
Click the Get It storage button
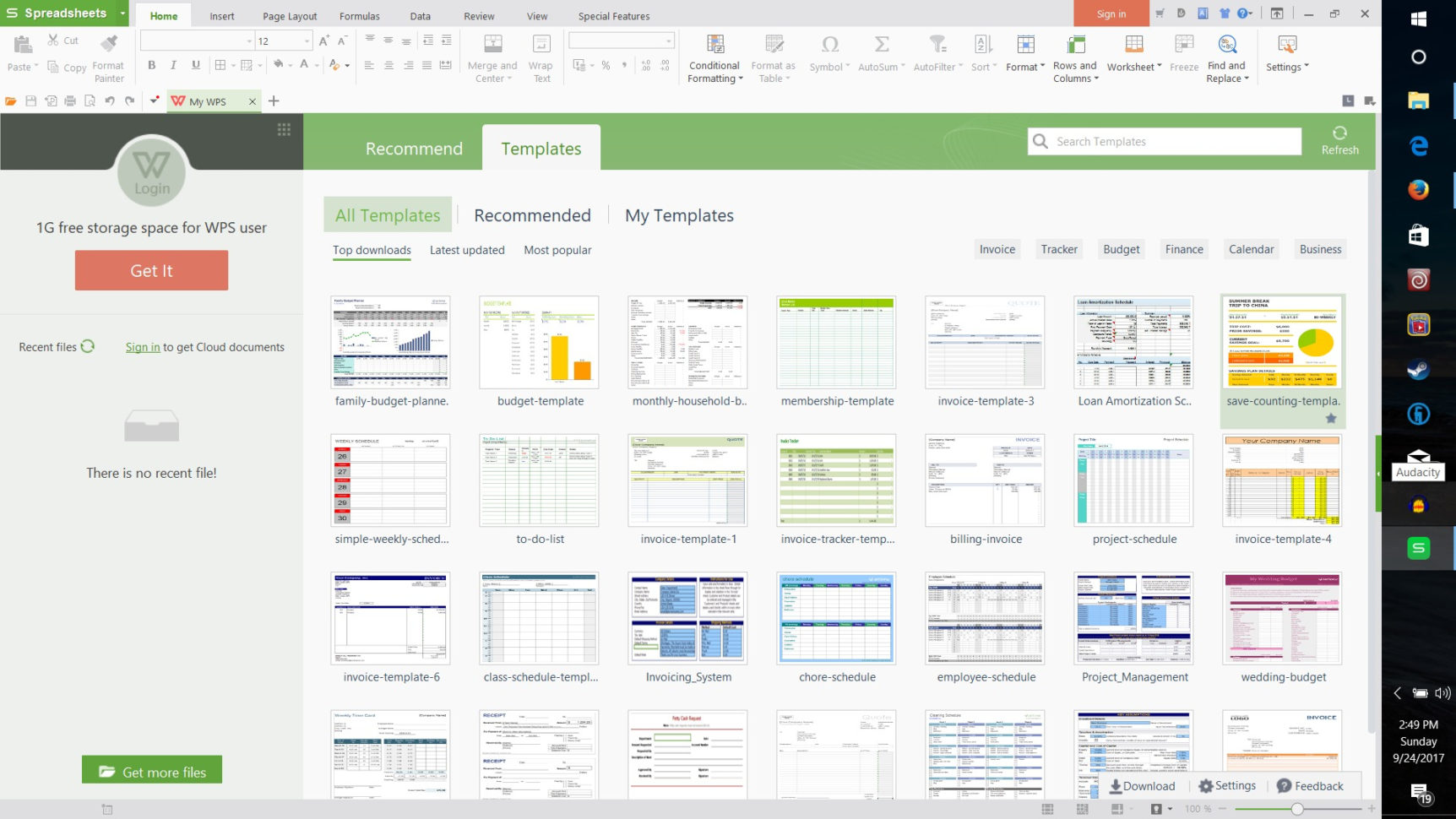(151, 270)
